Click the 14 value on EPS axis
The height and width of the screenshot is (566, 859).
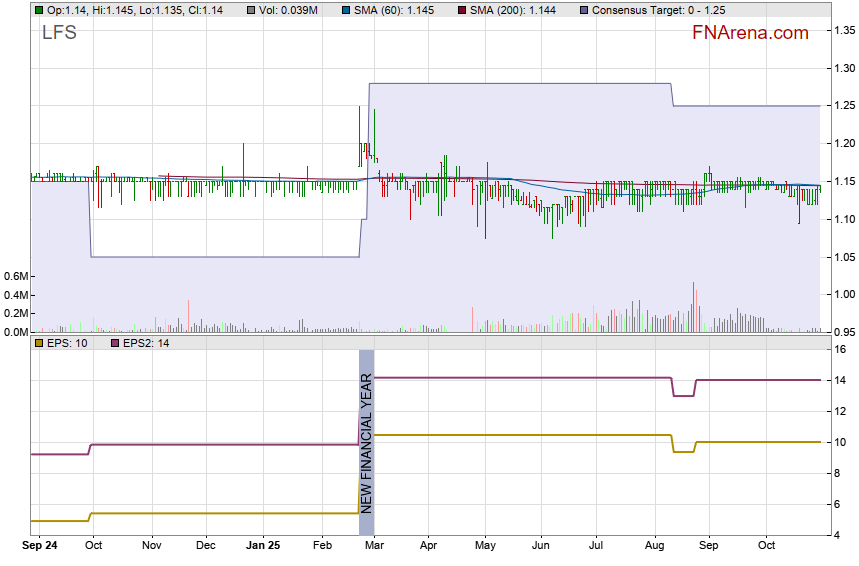pyautogui.click(x=841, y=380)
